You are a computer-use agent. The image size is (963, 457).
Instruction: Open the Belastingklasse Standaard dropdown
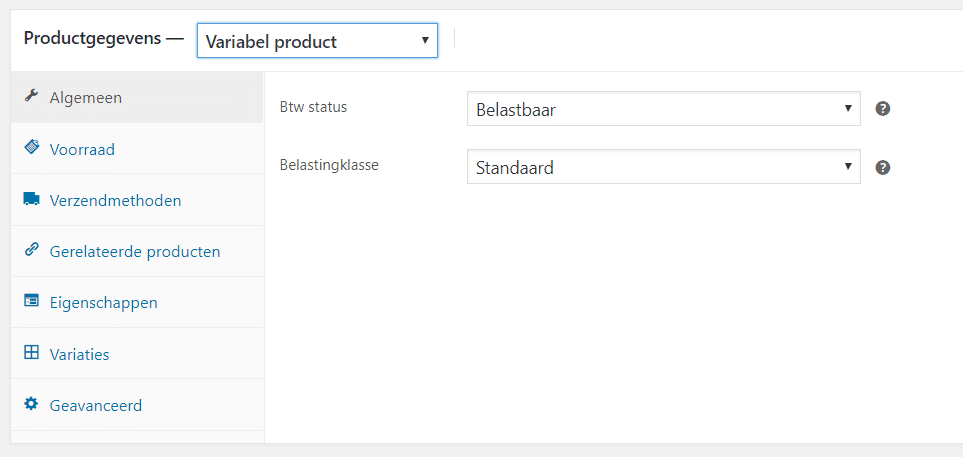point(663,166)
